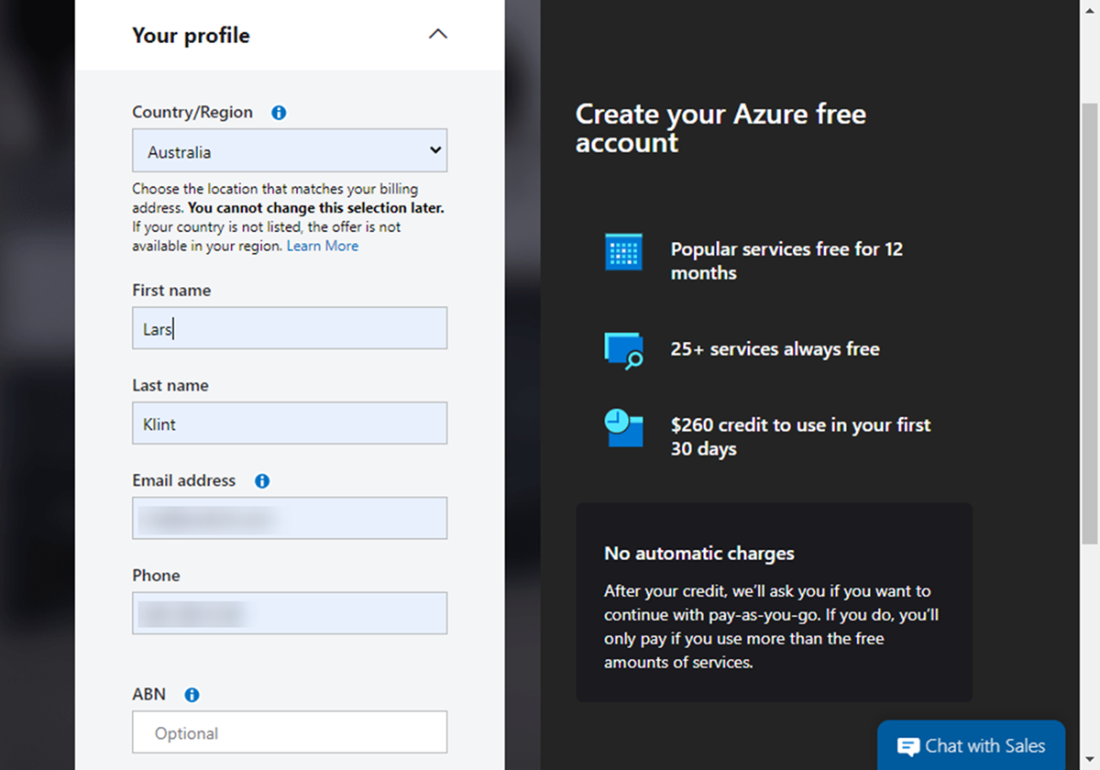
Task: Click the Email address info icon
Action: point(262,481)
